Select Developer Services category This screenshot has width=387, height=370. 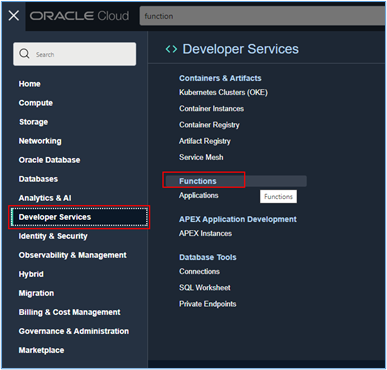pyautogui.click(x=79, y=217)
